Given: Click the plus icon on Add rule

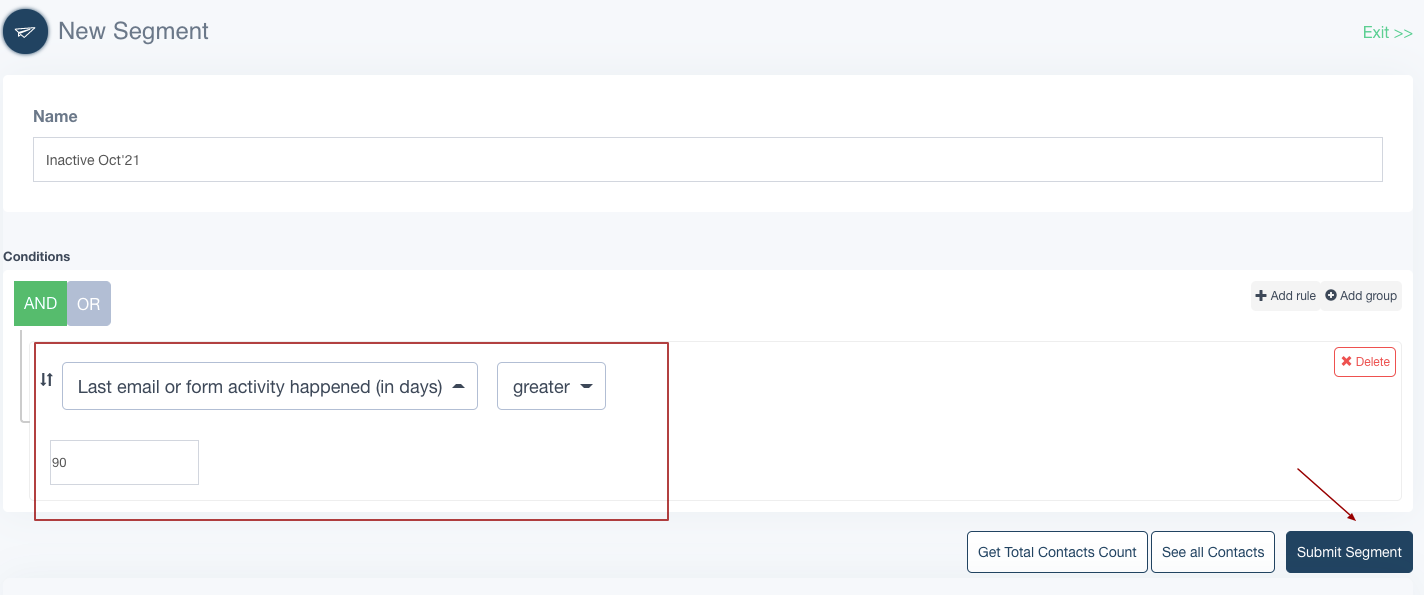Looking at the screenshot, I should coord(1261,296).
